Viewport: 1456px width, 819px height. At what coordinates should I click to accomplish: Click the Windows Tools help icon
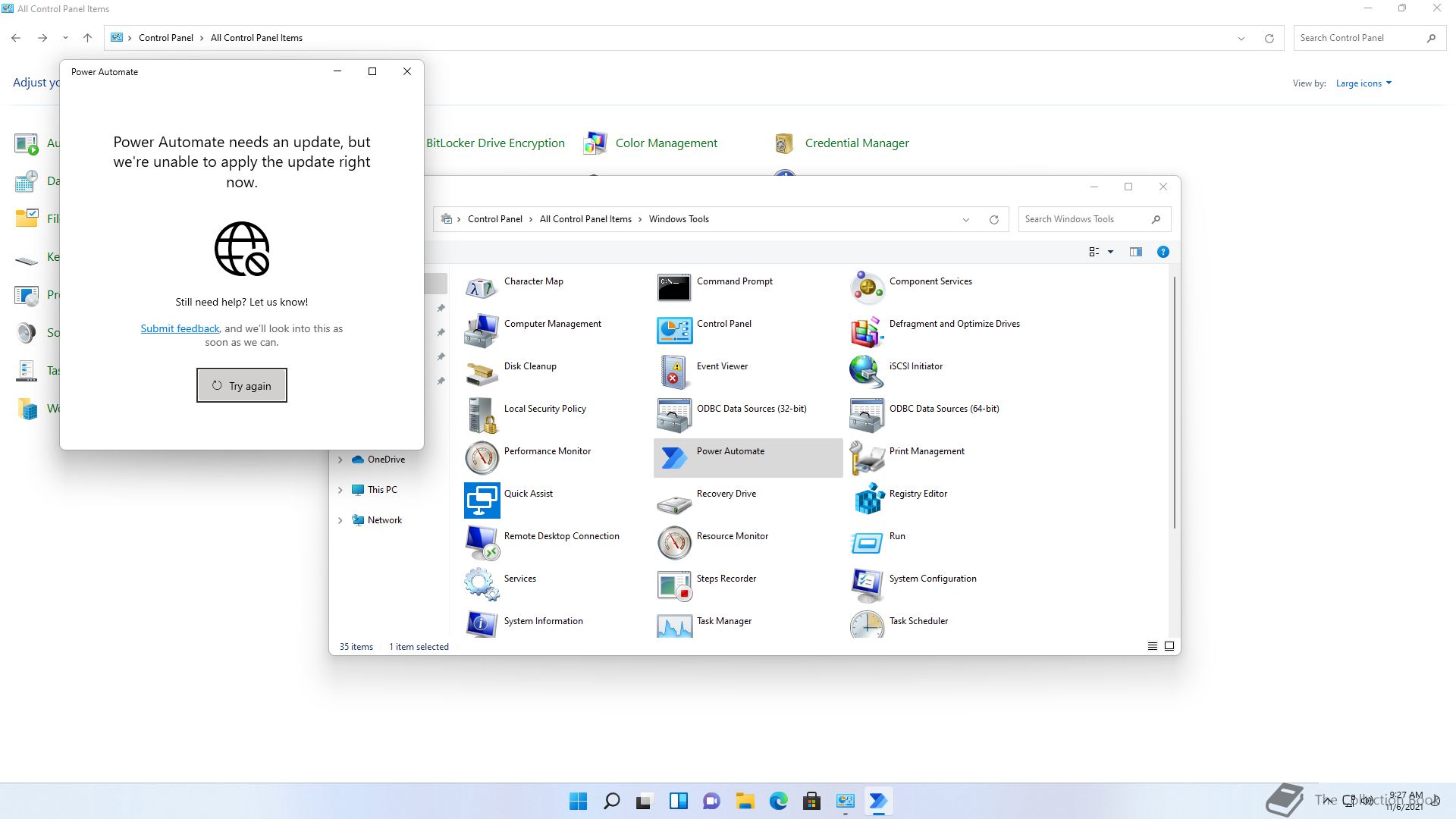point(1163,252)
